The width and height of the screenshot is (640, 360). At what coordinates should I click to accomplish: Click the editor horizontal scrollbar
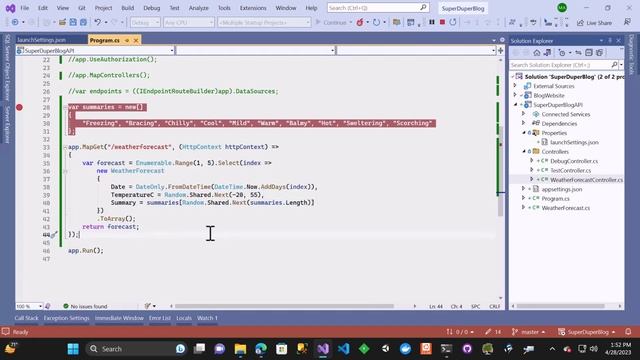[284, 306]
